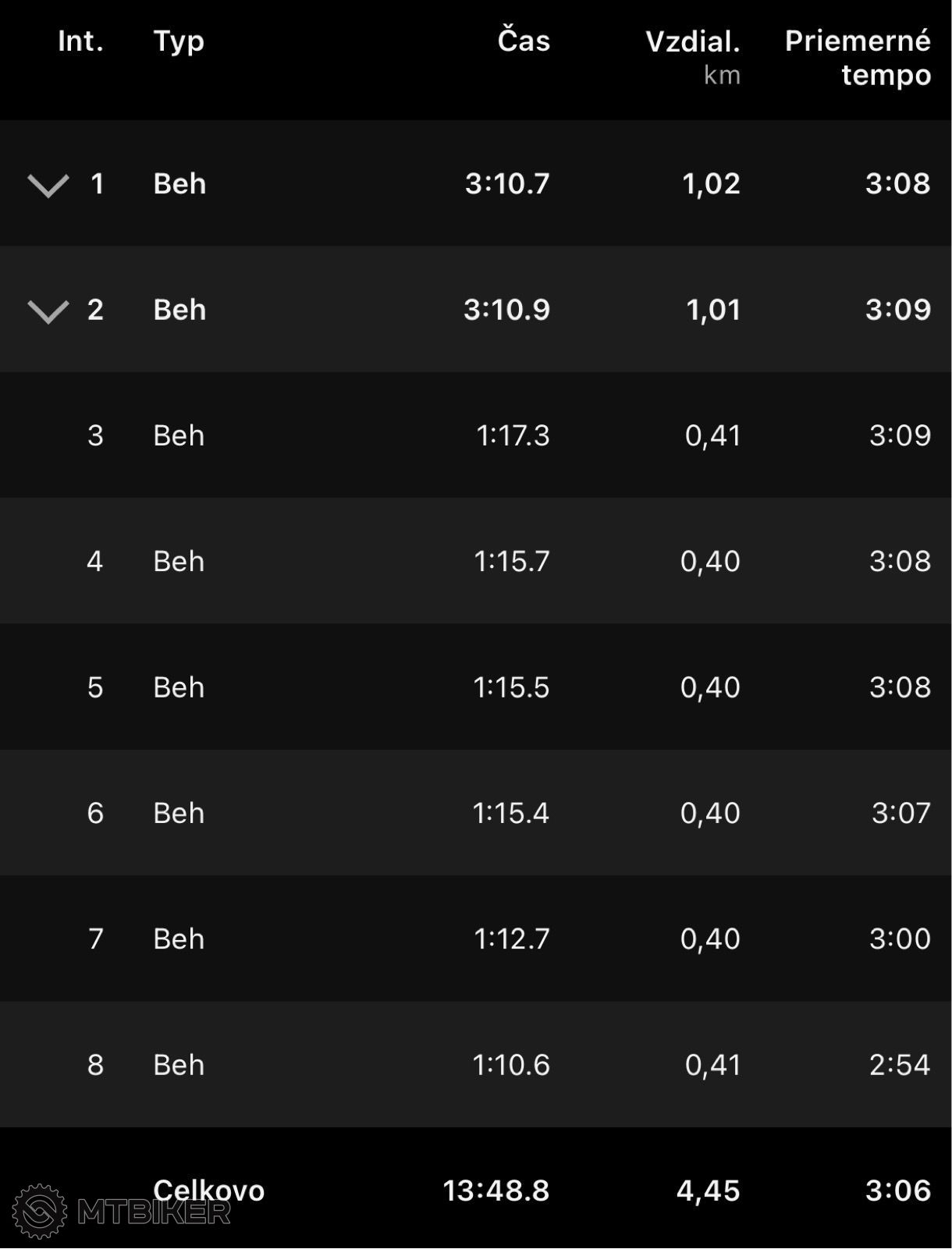Select interval 6 row with tempo 3:07
Viewport: 952px width, 1249px height.
pos(476,813)
